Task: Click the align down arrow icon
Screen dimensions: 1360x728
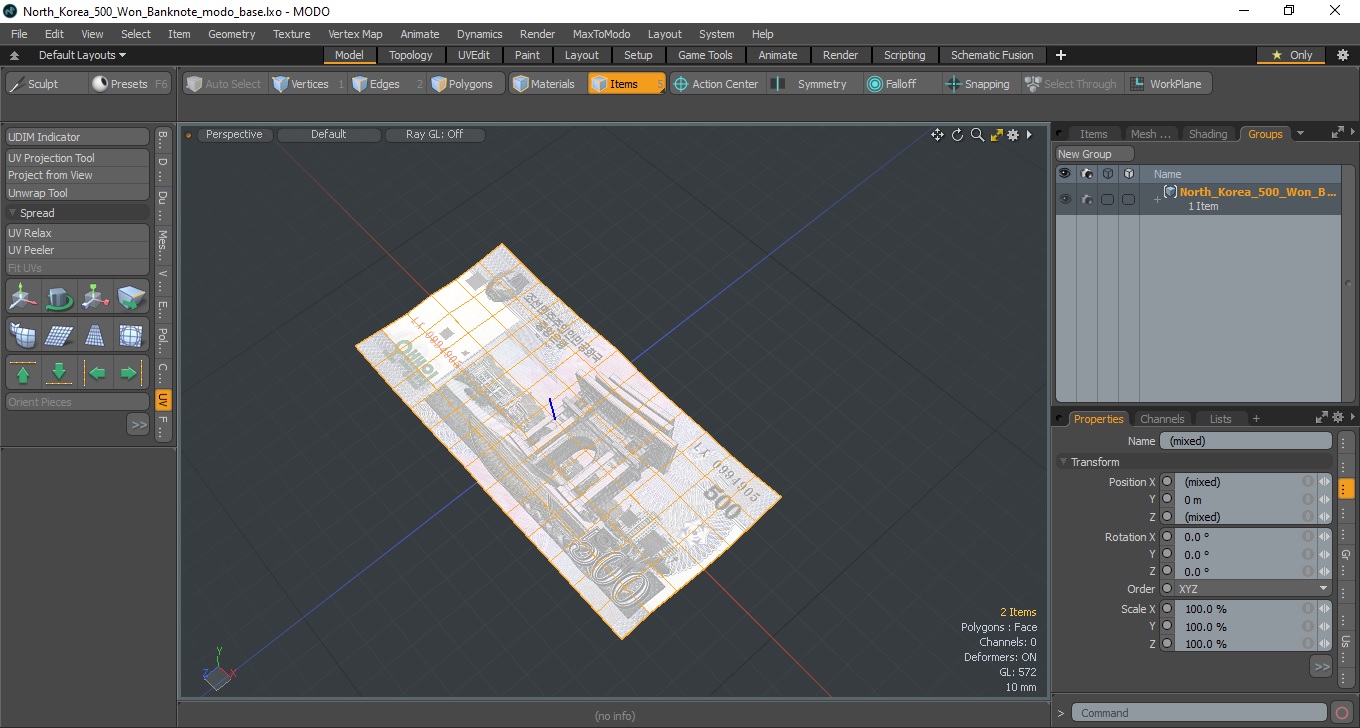Action: (59, 373)
